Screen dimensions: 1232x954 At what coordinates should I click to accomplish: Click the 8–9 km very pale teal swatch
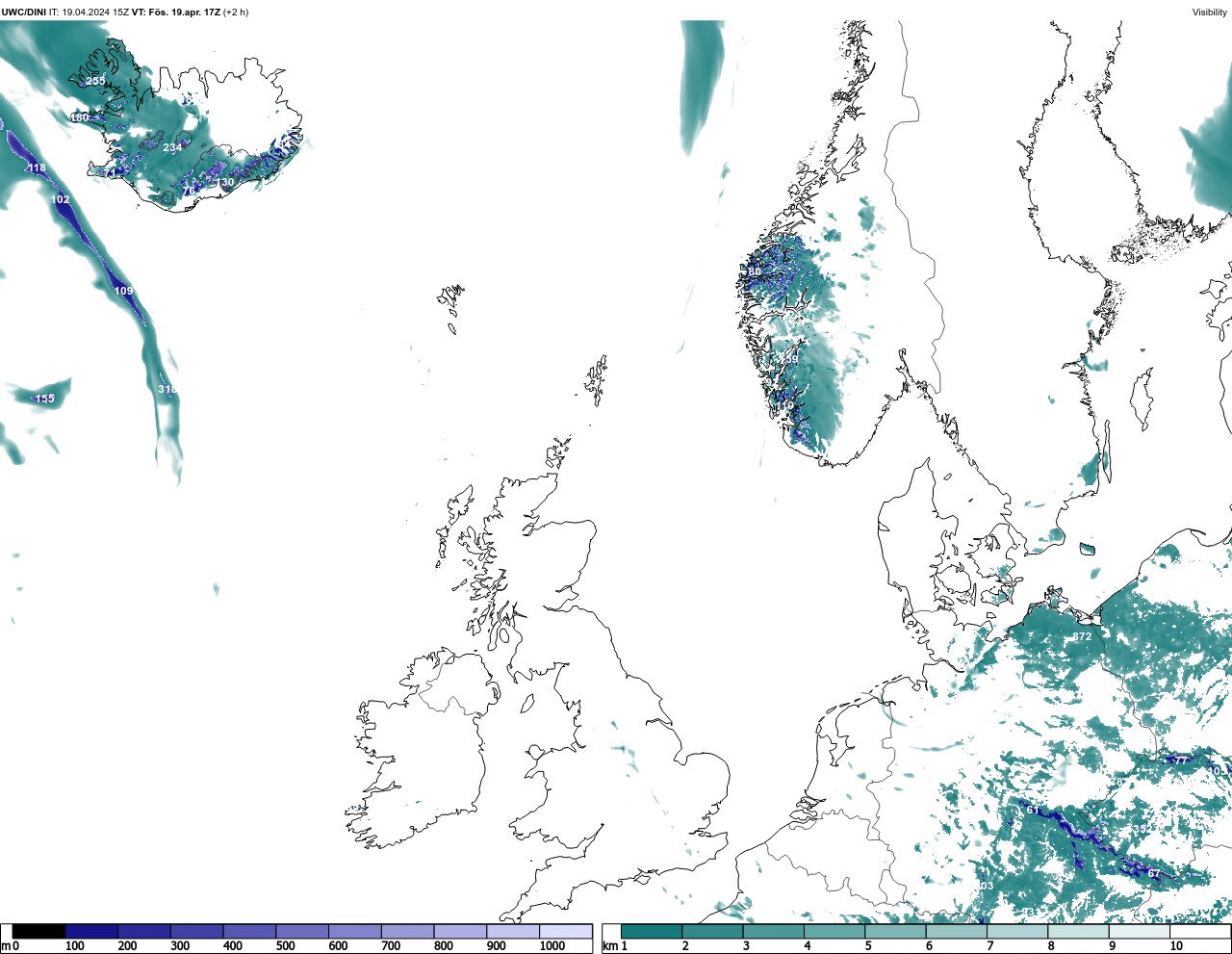pyautogui.click(x=1079, y=931)
